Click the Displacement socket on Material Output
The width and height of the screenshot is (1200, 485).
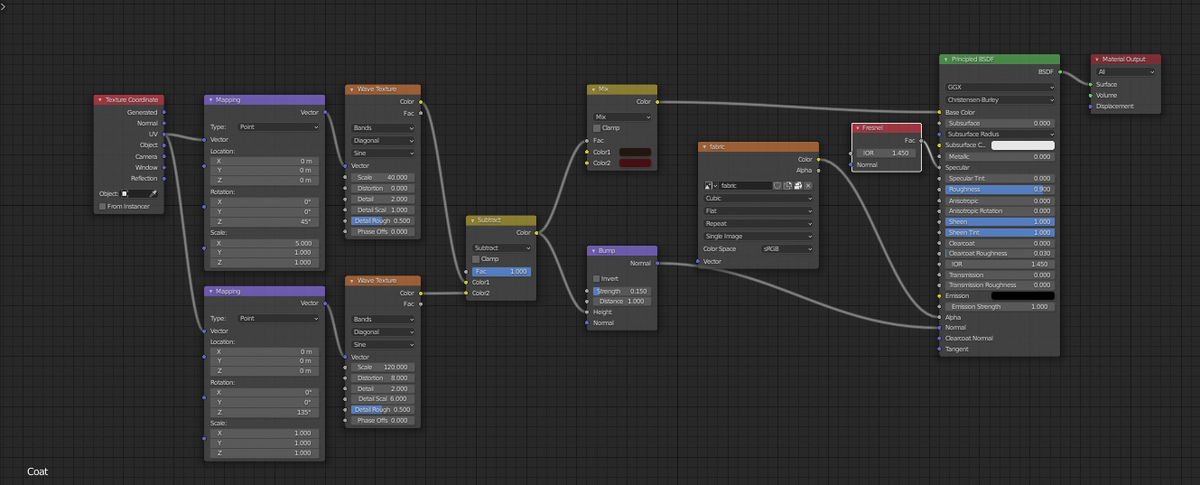click(x=1091, y=106)
